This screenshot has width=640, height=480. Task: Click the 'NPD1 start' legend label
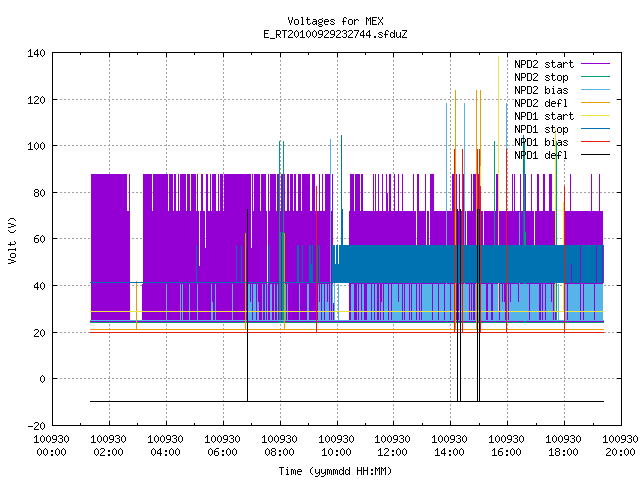(544, 116)
